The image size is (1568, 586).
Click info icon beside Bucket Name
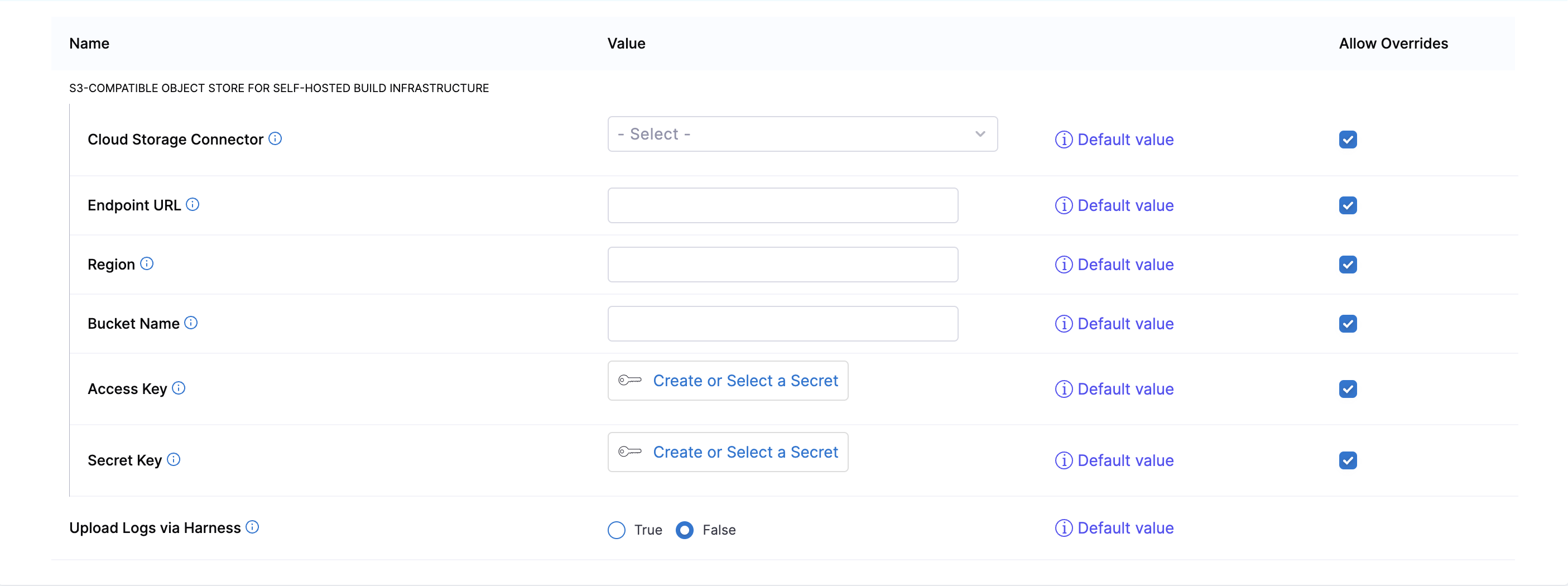(x=191, y=323)
